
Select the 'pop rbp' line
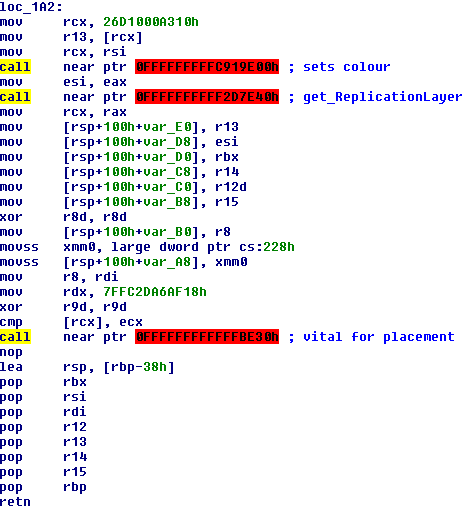[x=43, y=487]
